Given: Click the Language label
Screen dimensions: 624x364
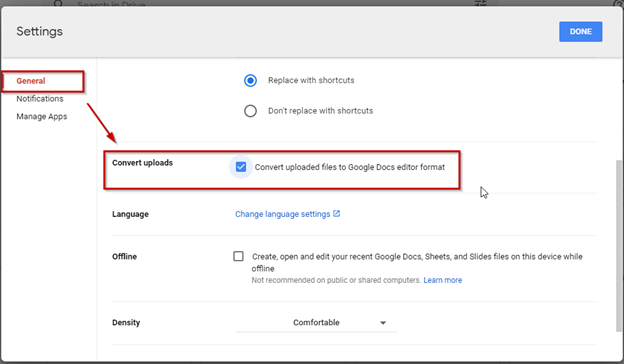Looking at the screenshot, I should pos(130,214).
